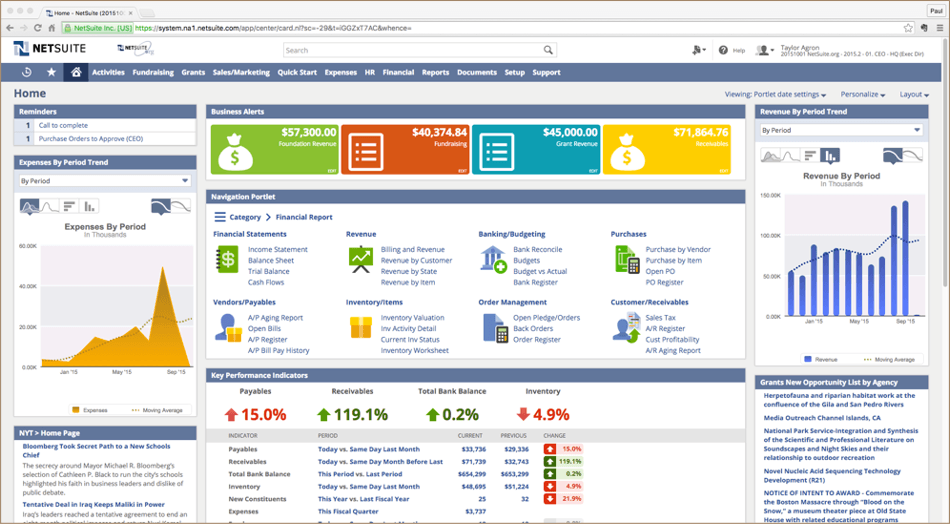Click the NetSuite logo
Viewport: 950px width, 524px height.
[50, 48]
